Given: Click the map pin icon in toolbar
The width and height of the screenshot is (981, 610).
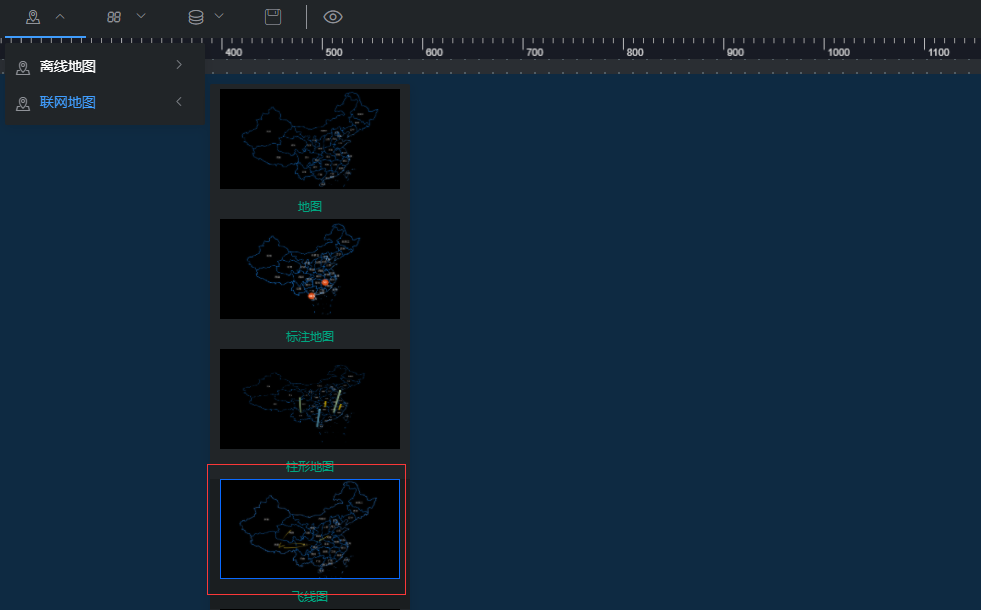Looking at the screenshot, I should click(33, 17).
